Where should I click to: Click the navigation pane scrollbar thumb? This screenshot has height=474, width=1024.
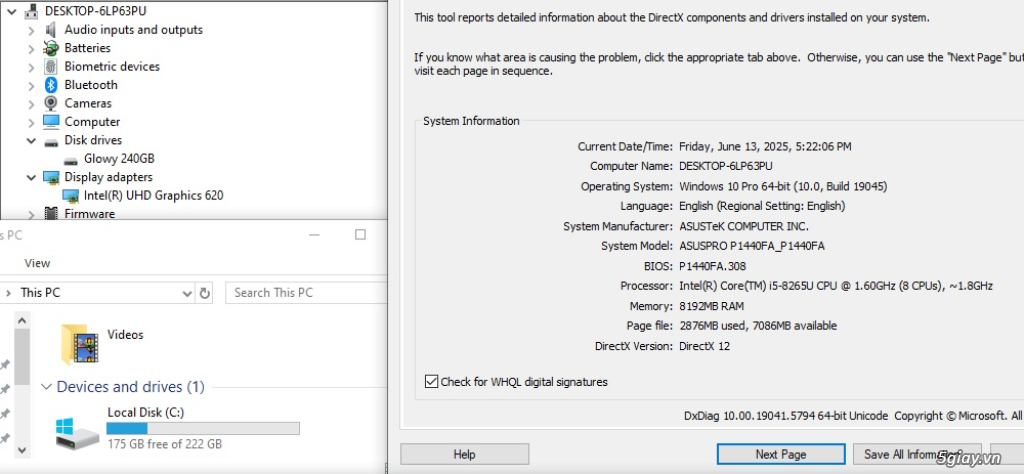point(22,356)
